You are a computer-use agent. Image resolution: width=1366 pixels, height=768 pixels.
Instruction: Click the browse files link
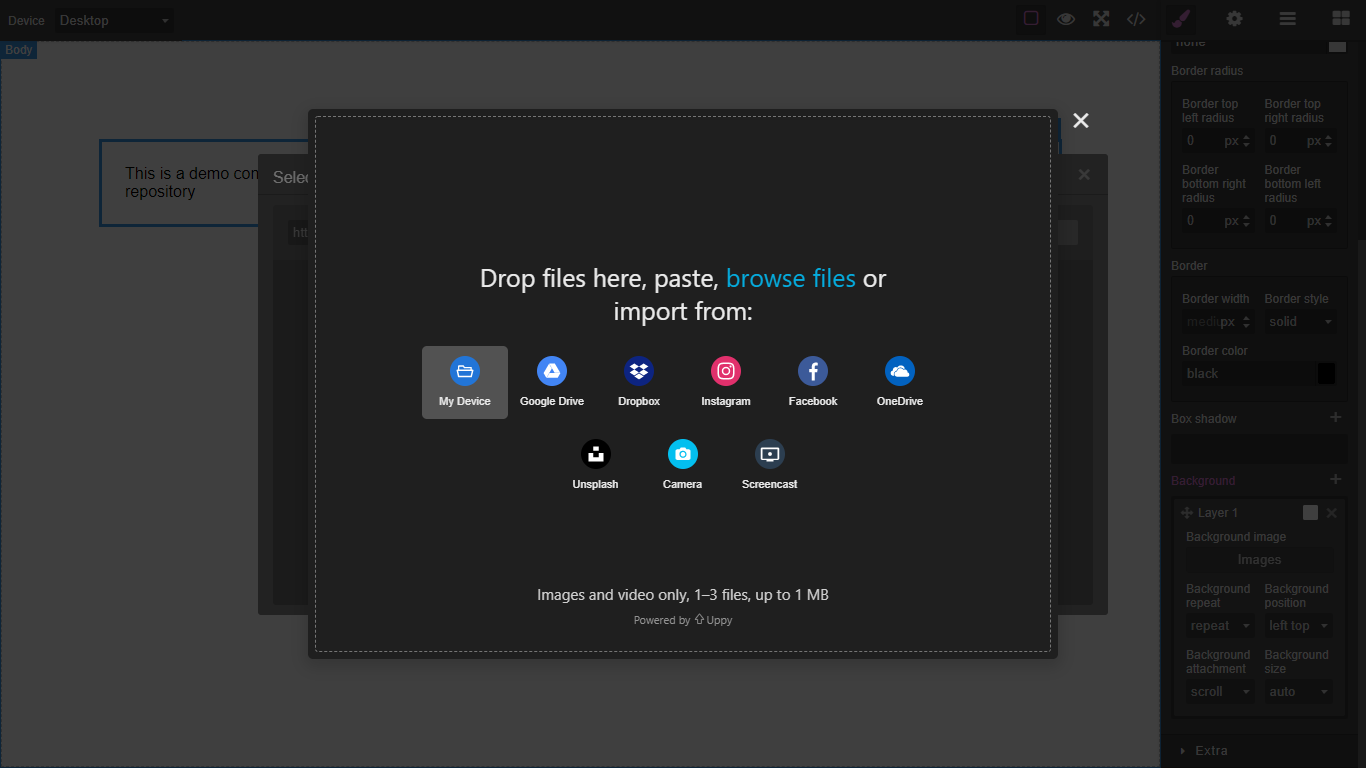pos(791,278)
